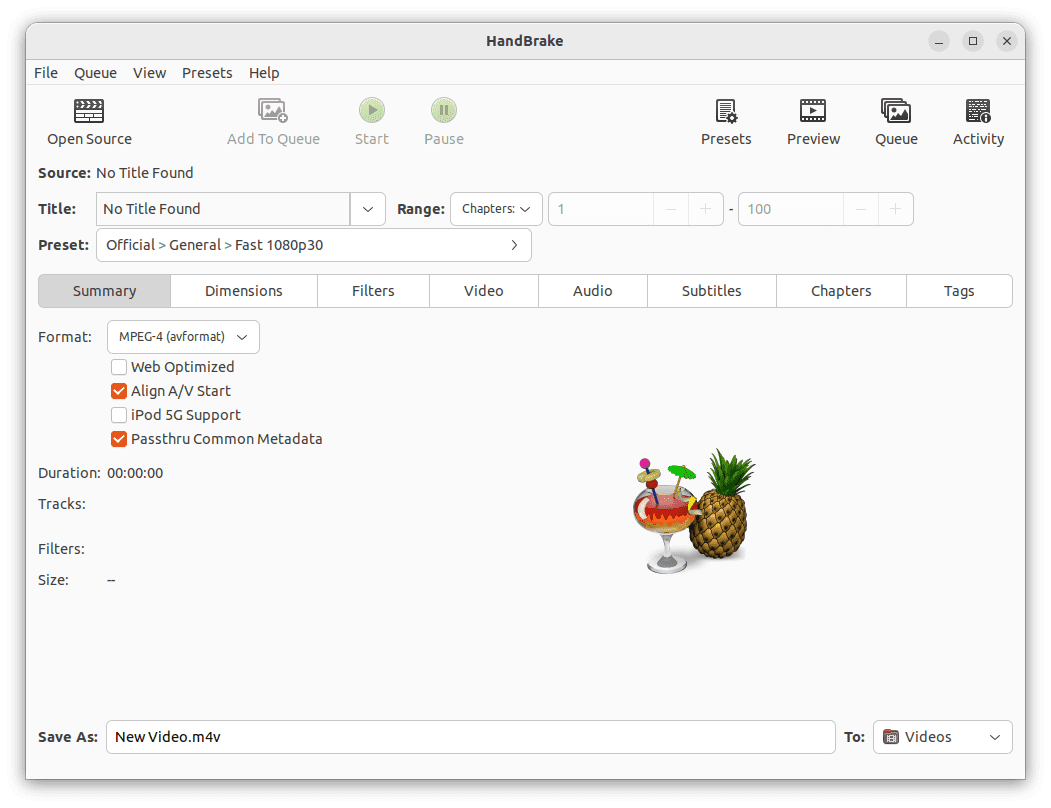The width and height of the screenshot is (1051, 808).
Task: Click the Save As filename field
Action: [470, 737]
